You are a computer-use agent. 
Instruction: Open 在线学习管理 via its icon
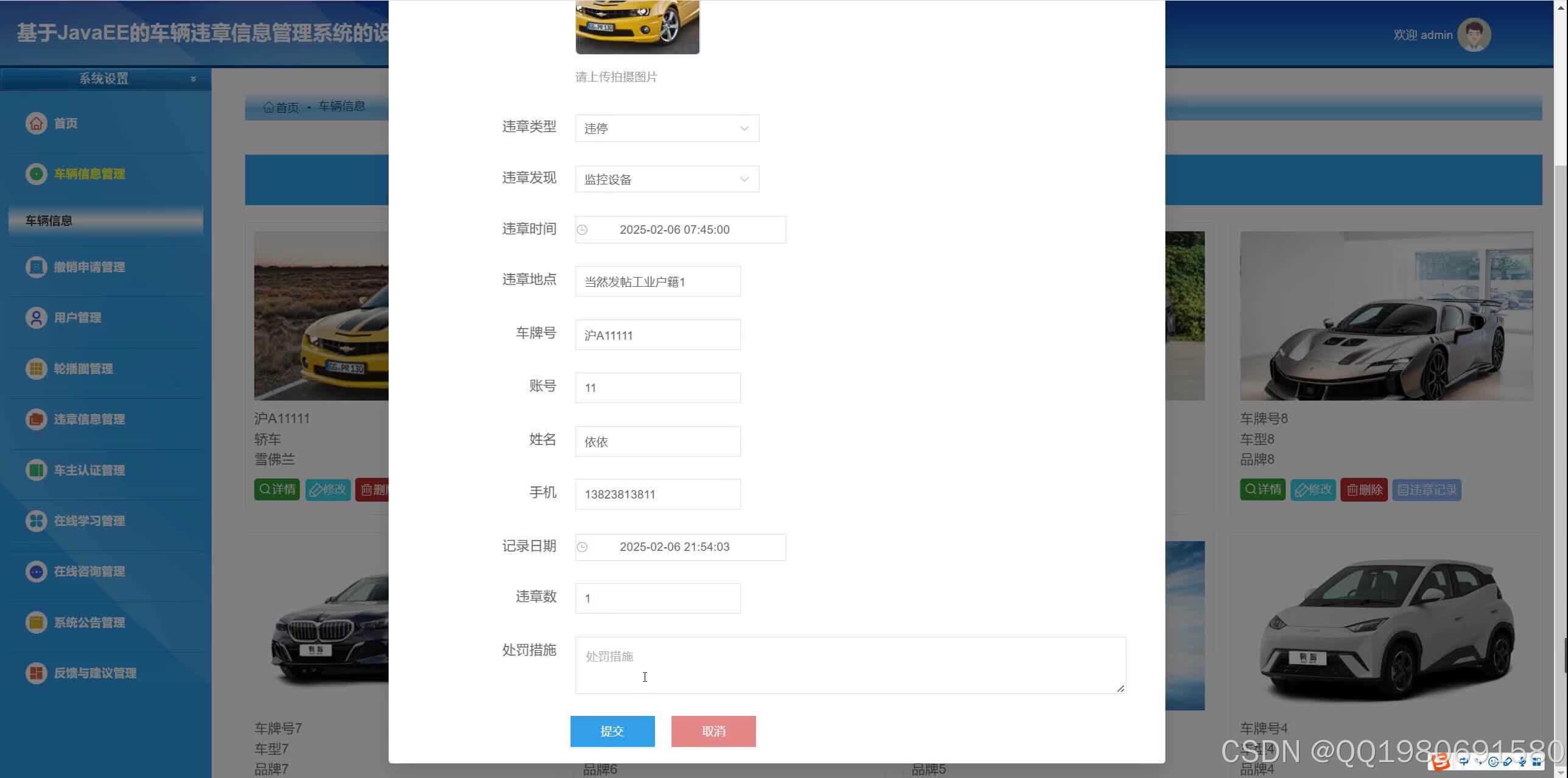pyautogui.click(x=37, y=520)
